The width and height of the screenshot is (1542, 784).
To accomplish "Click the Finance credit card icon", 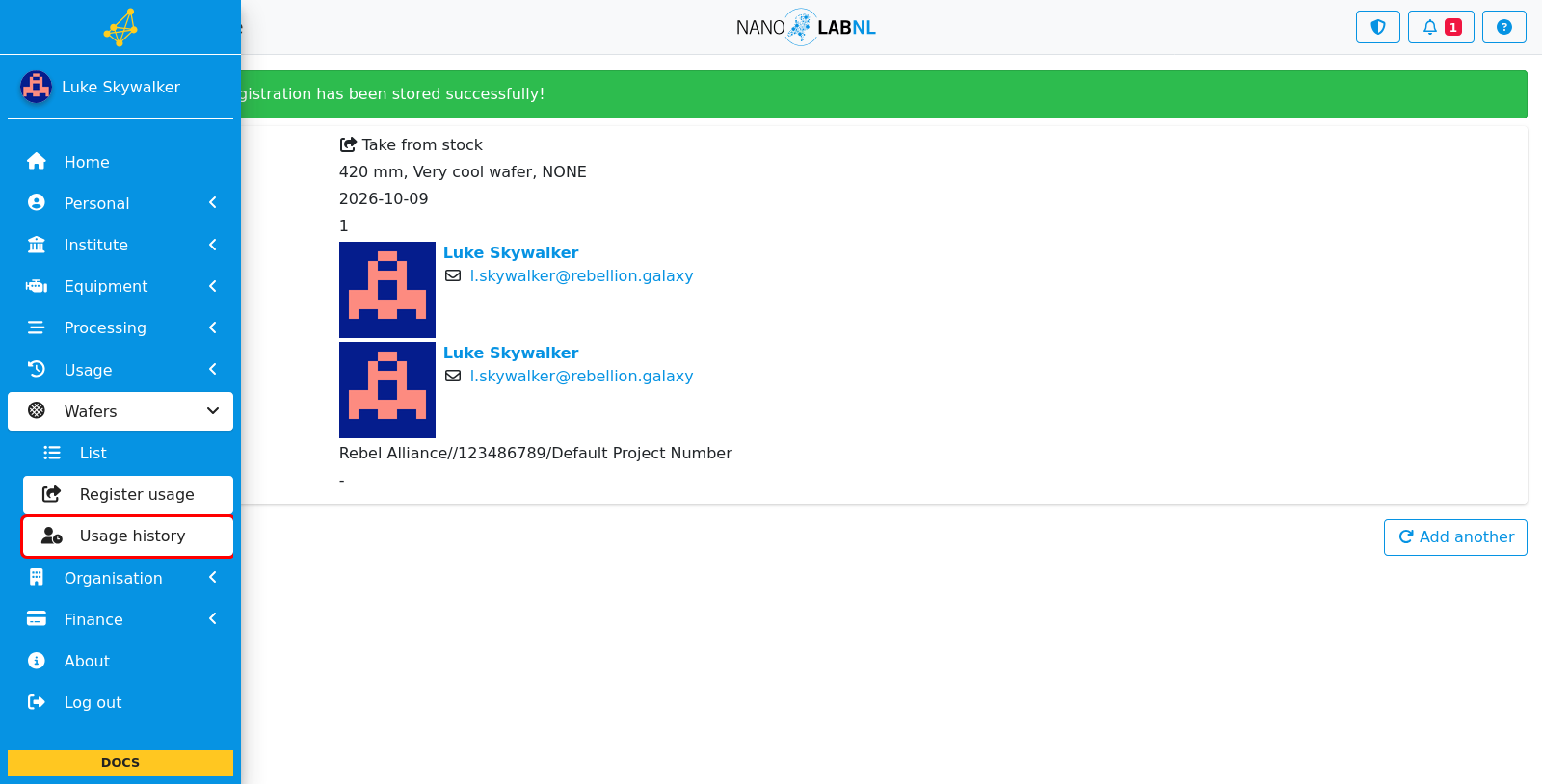I will pyautogui.click(x=37, y=619).
